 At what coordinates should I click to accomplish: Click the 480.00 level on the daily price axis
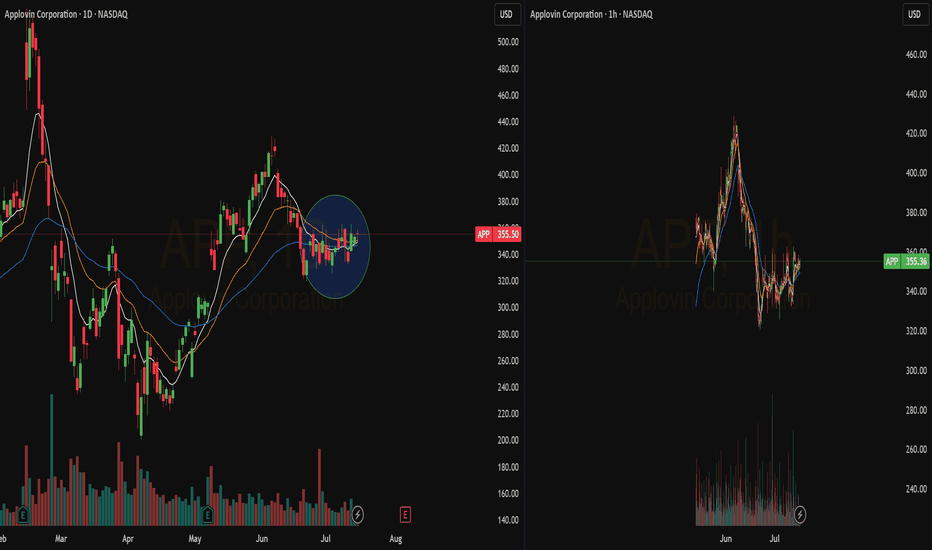[508, 68]
